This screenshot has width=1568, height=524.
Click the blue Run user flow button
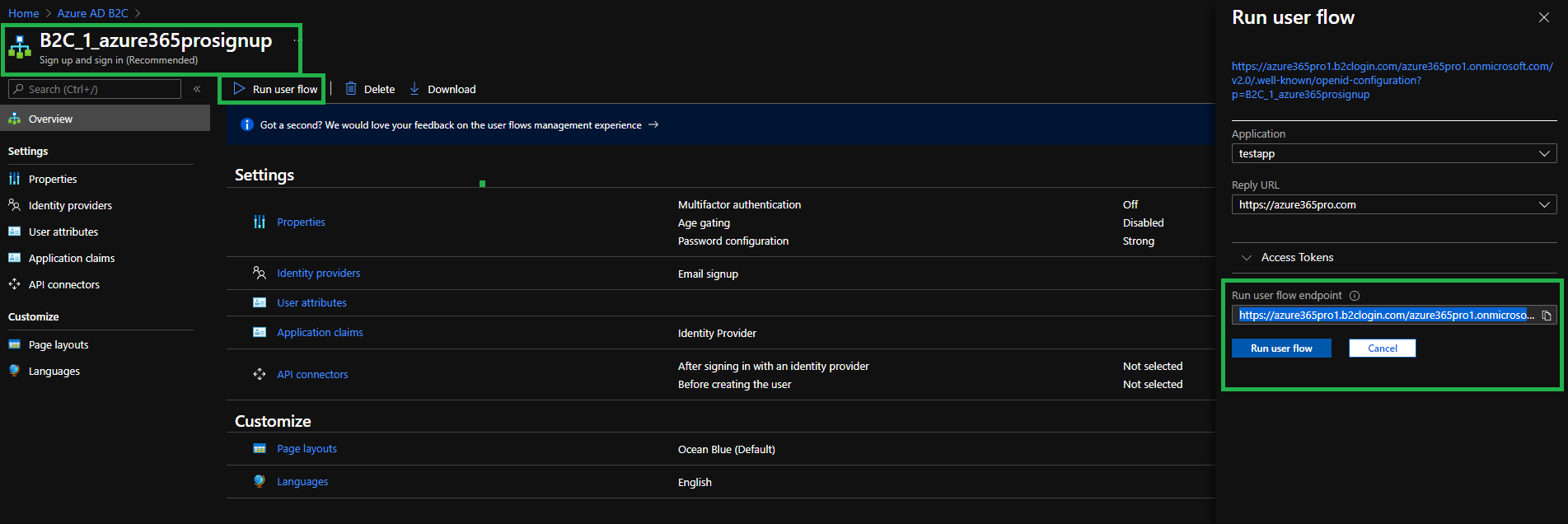coord(1281,349)
